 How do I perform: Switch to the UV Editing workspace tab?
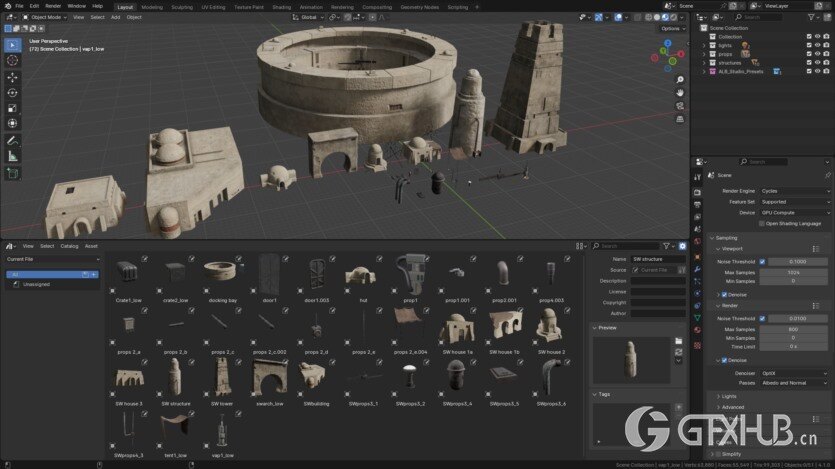pyautogui.click(x=213, y=7)
